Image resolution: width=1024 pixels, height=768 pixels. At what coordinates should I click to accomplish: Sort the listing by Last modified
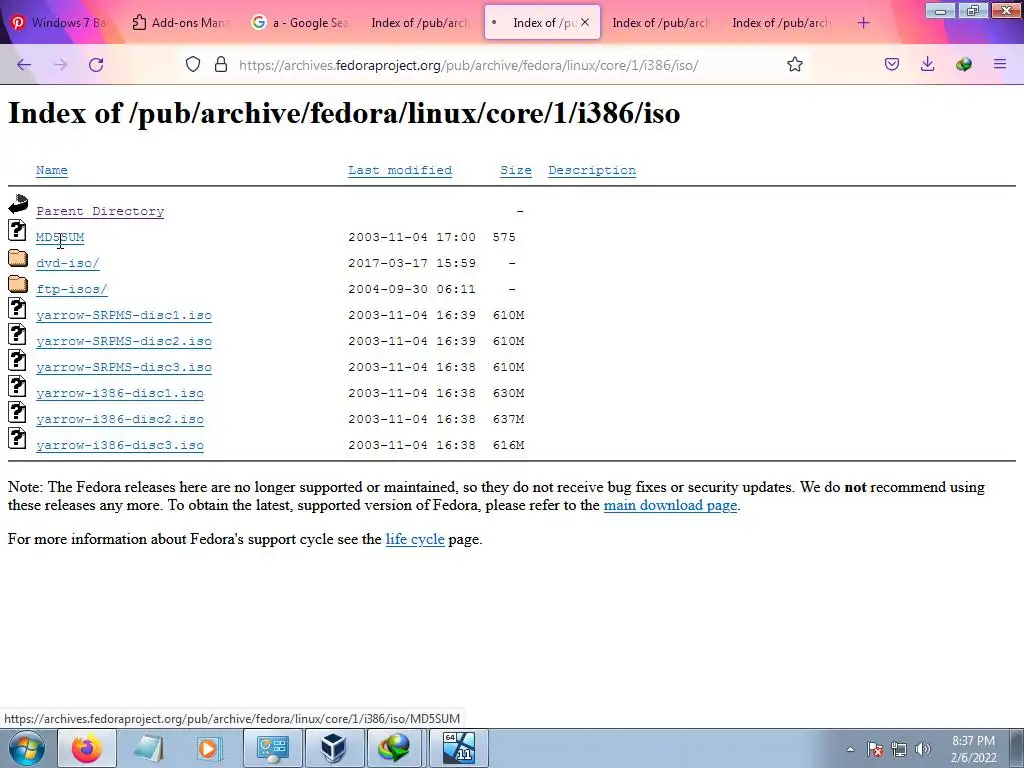400,170
